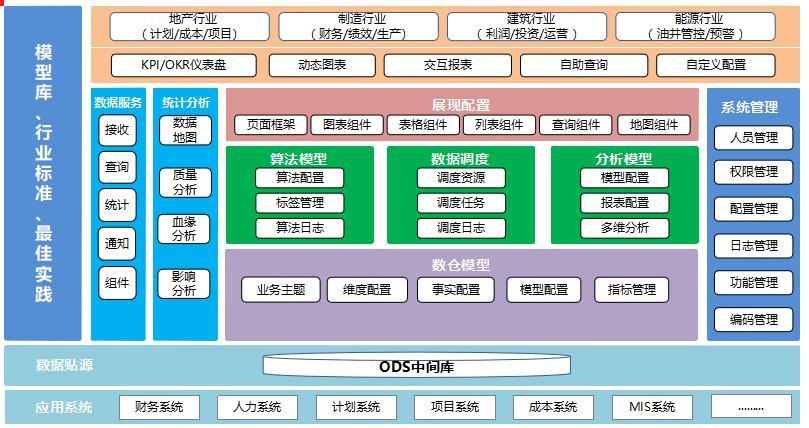Select 权限管理 under 系统管理
The width and height of the screenshot is (809, 428).
tap(753, 172)
